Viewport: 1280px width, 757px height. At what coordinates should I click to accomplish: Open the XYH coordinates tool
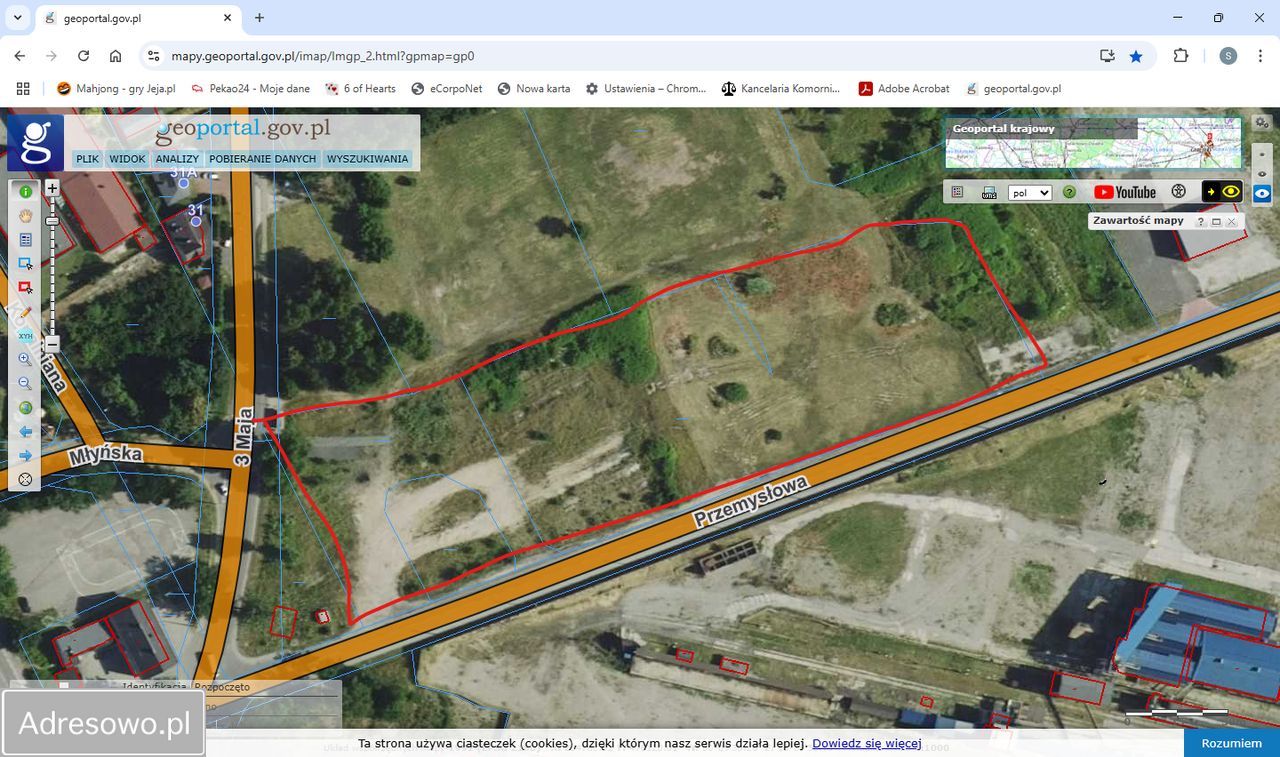25,336
